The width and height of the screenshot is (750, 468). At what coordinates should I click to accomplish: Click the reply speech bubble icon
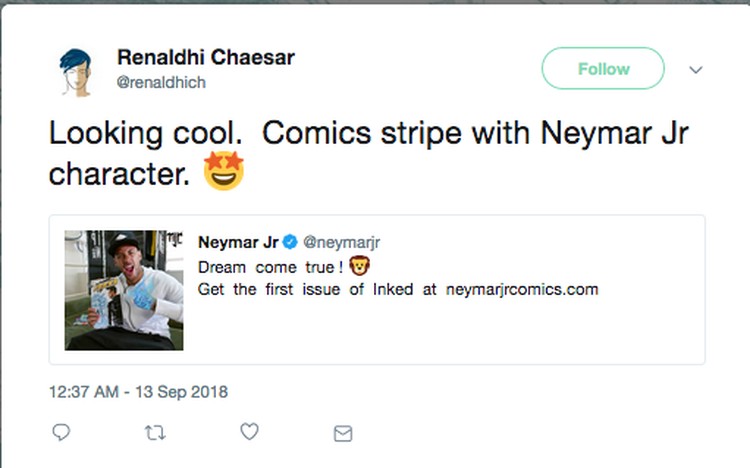pyautogui.click(x=61, y=433)
